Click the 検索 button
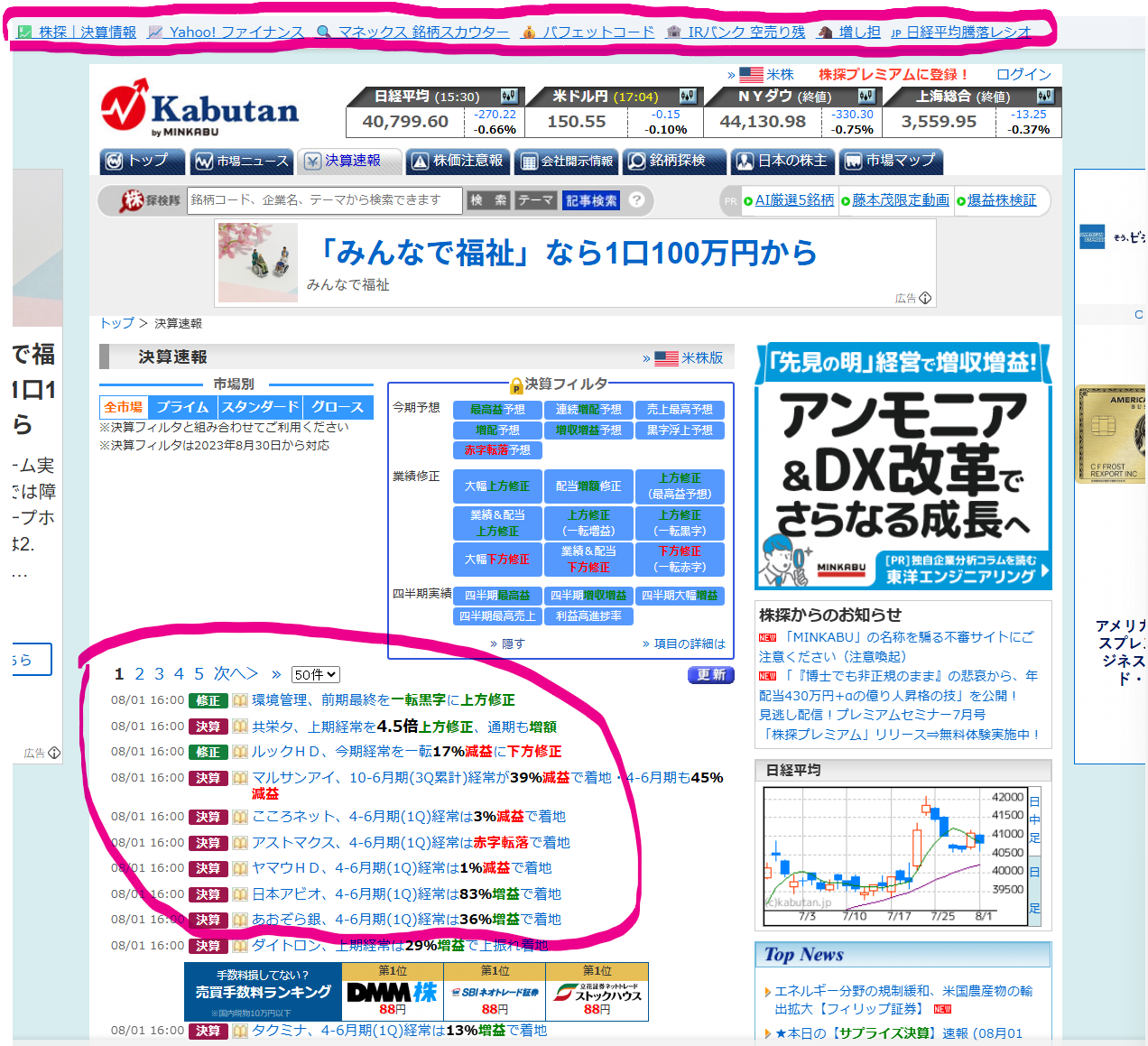The width and height of the screenshot is (1148, 1046). point(488,200)
